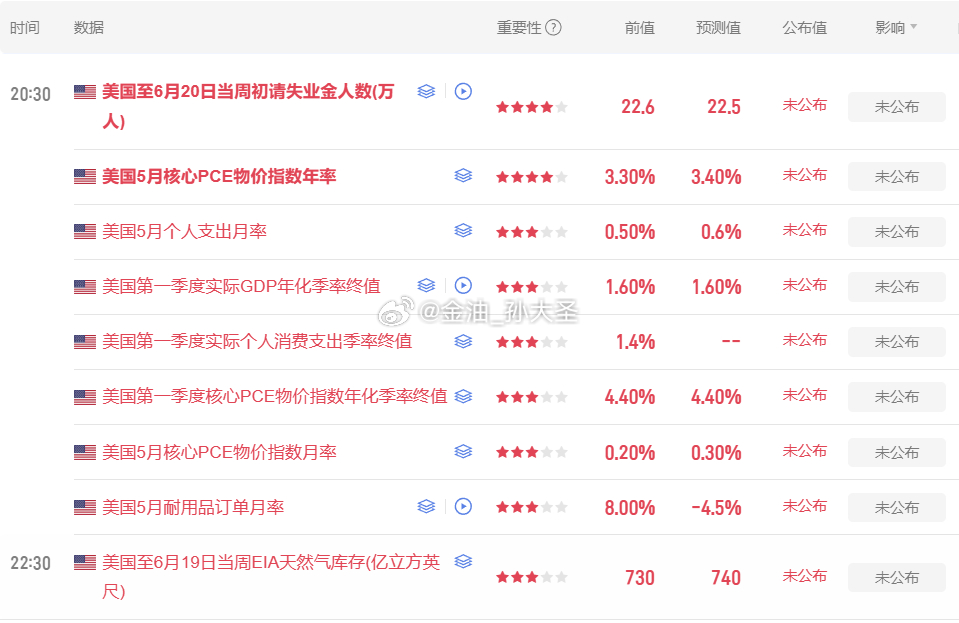
Task: Click 影响 未公布 button for 个人消费支出季率终值 row
Action: [x=897, y=342]
